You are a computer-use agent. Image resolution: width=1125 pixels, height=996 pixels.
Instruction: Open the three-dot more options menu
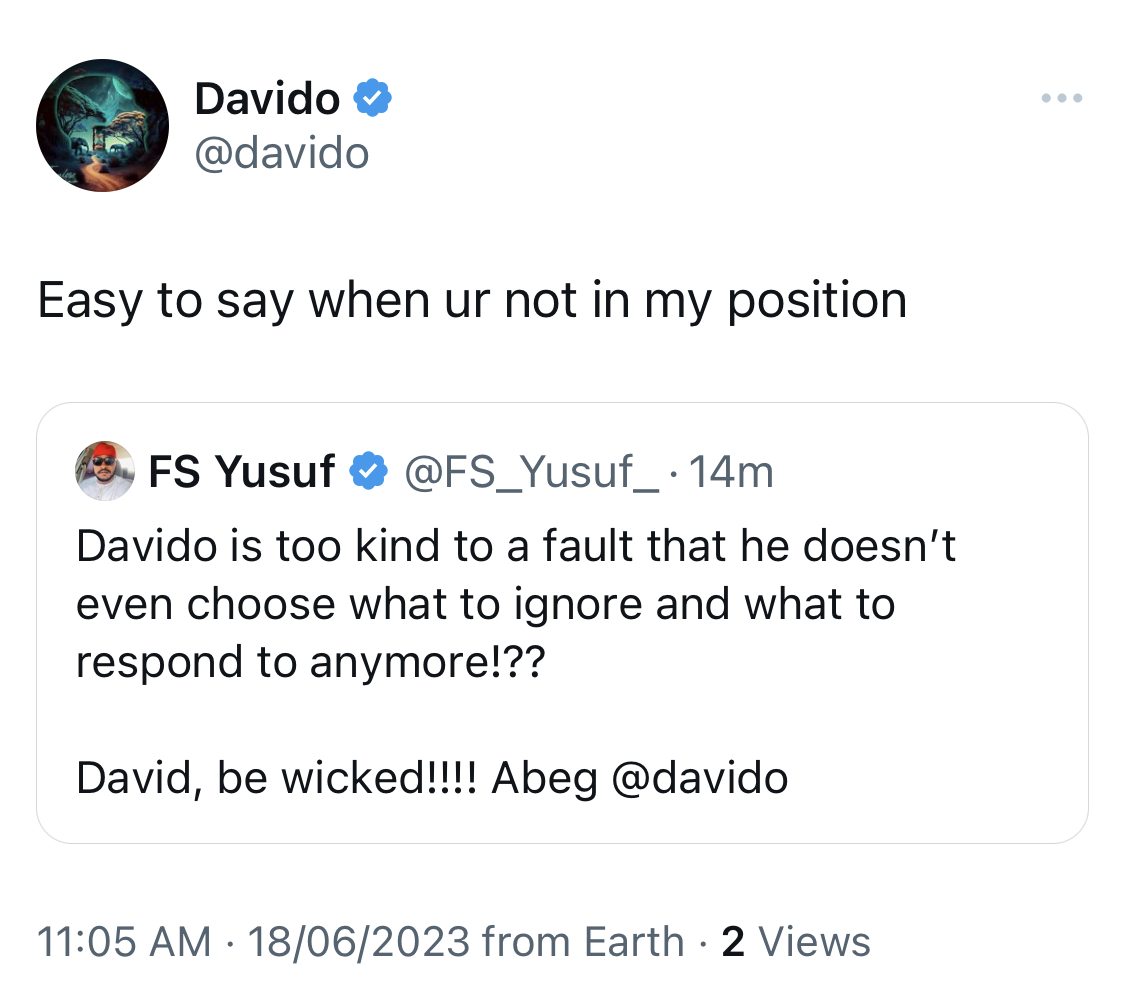pyautogui.click(x=1062, y=98)
